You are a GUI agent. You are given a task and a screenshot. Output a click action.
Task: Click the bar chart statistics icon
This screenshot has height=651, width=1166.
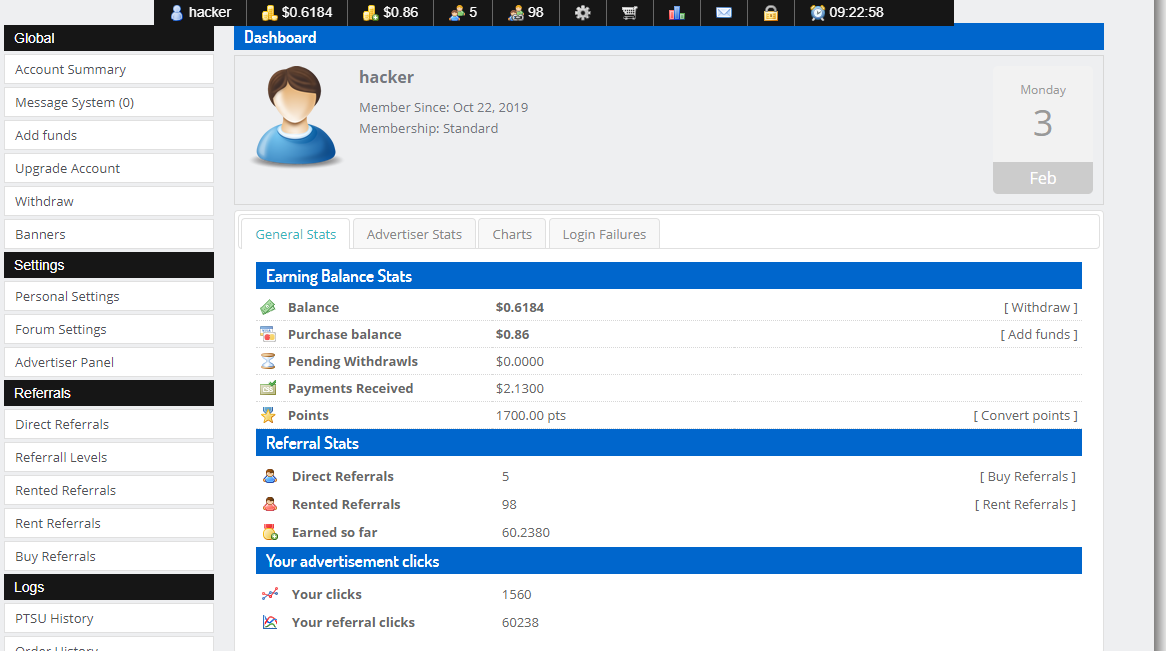click(677, 13)
